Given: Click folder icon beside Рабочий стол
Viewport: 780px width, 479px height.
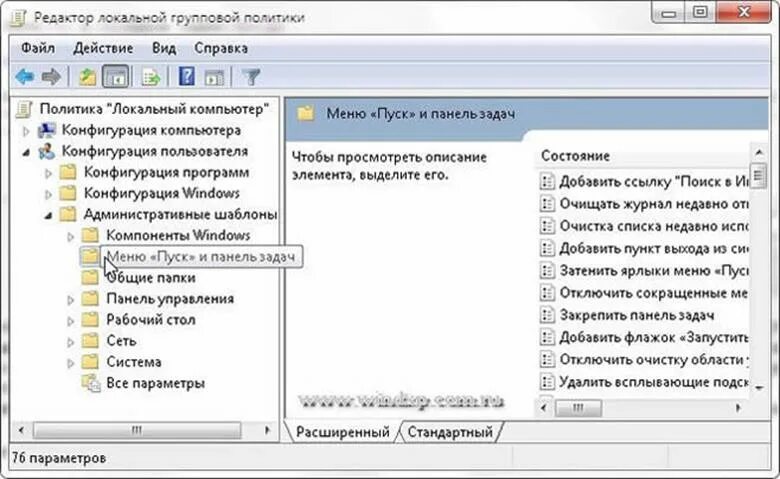Looking at the screenshot, I should 90,320.
